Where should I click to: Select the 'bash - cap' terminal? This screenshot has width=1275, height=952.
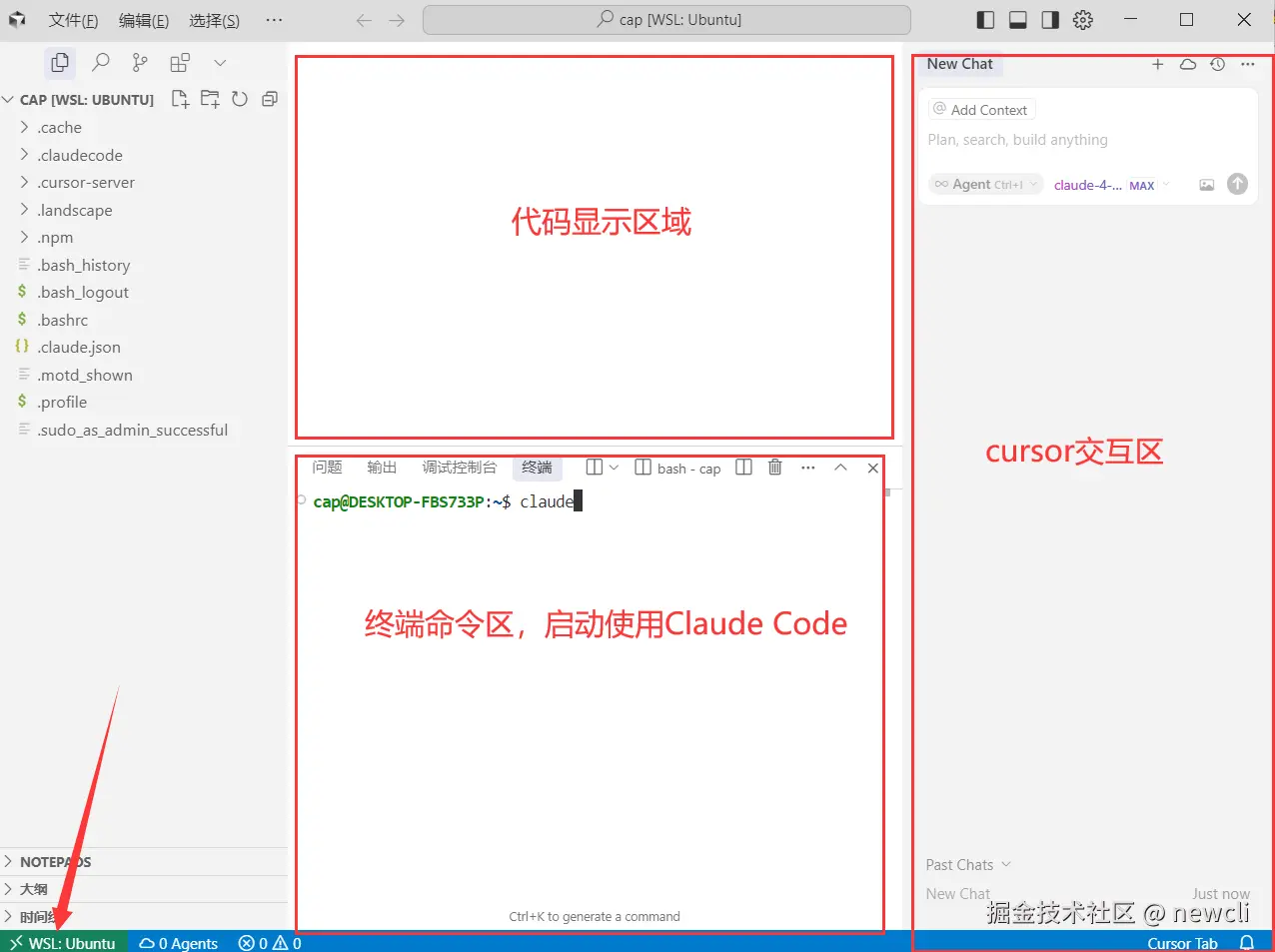click(678, 468)
